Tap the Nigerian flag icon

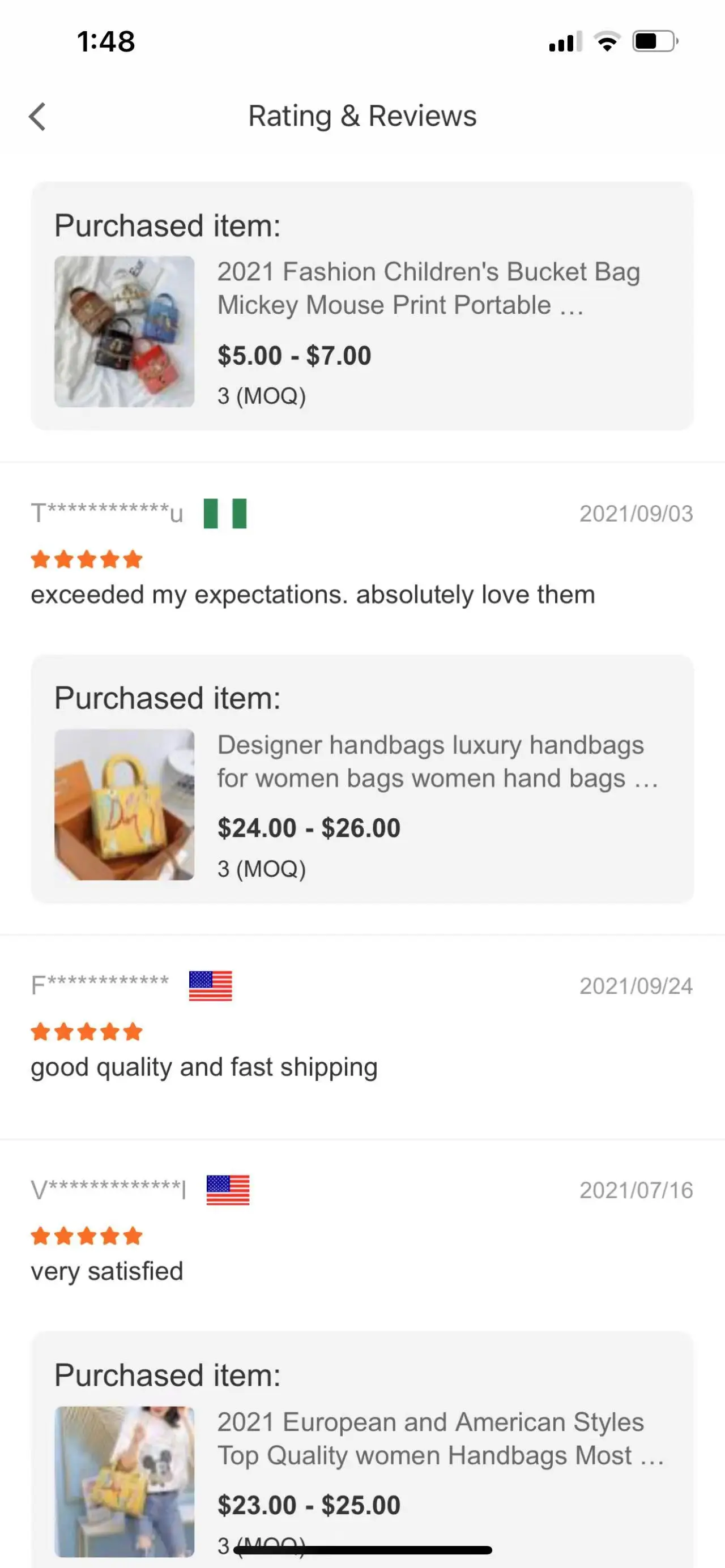(225, 514)
